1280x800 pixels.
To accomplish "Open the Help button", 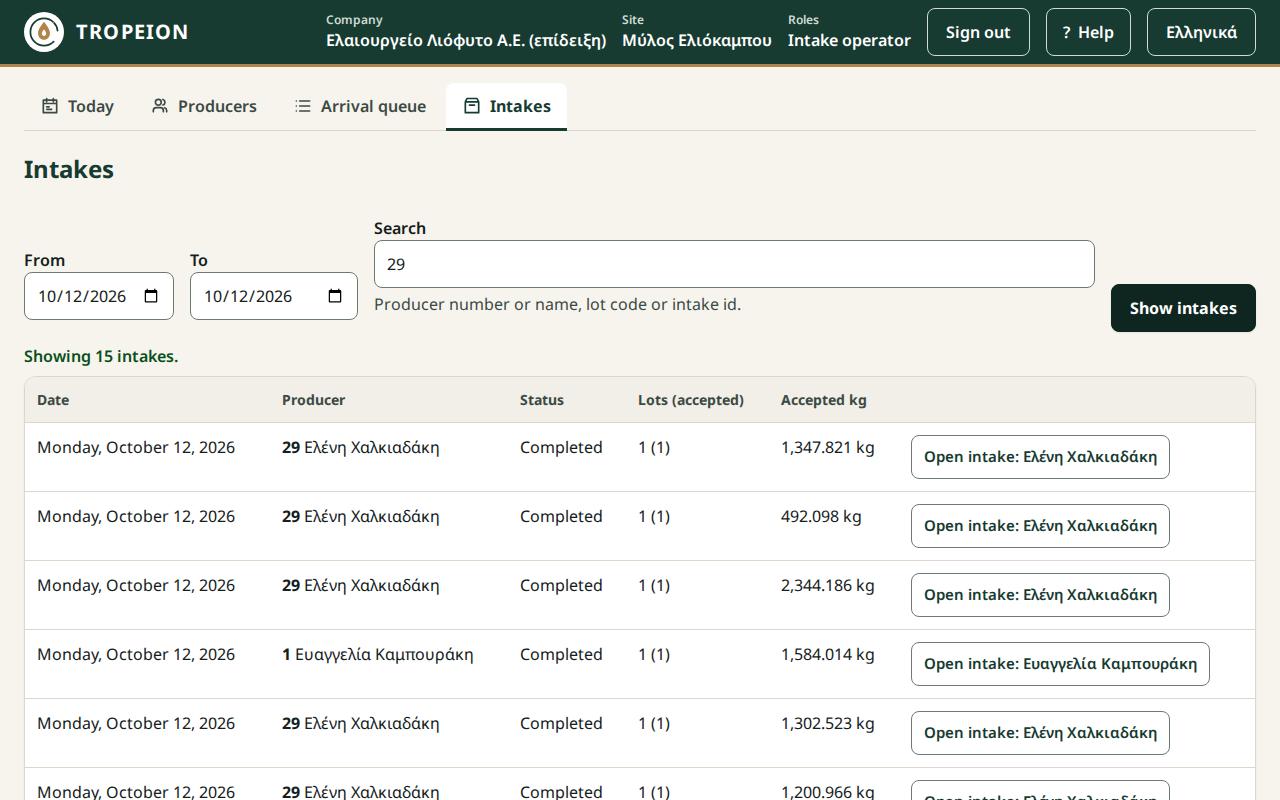I will 1088,32.
